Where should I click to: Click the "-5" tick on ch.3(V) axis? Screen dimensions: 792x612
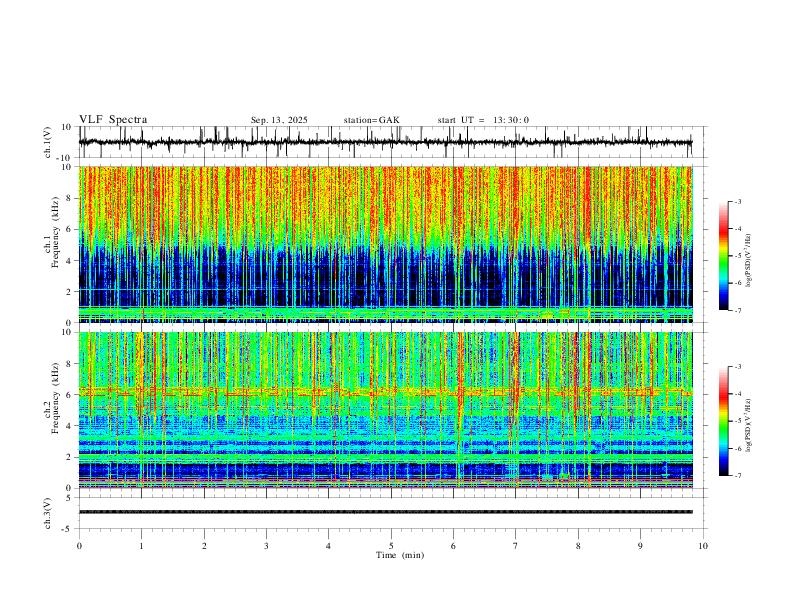point(68,529)
